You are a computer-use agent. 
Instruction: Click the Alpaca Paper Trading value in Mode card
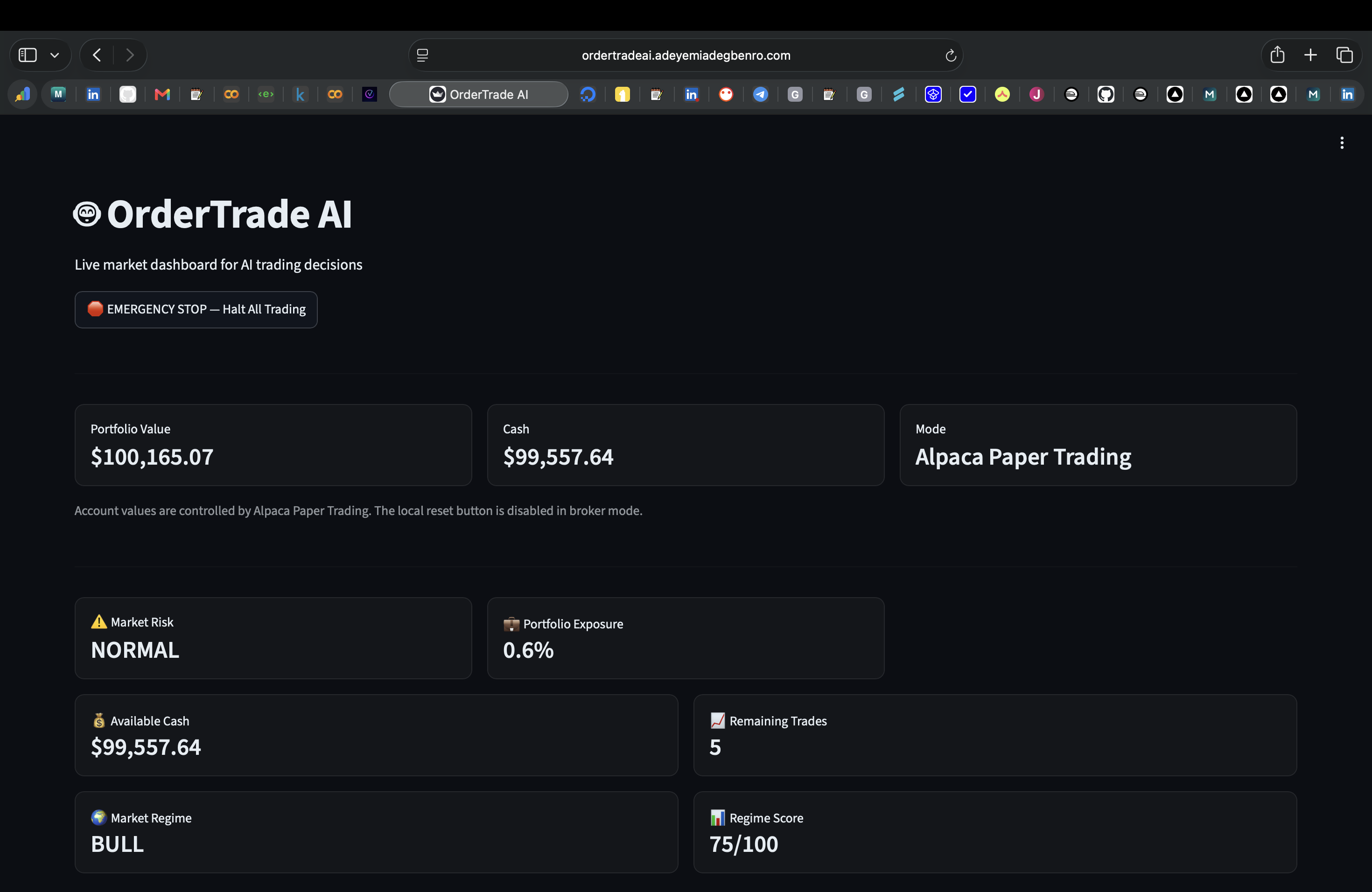pyautogui.click(x=1023, y=457)
